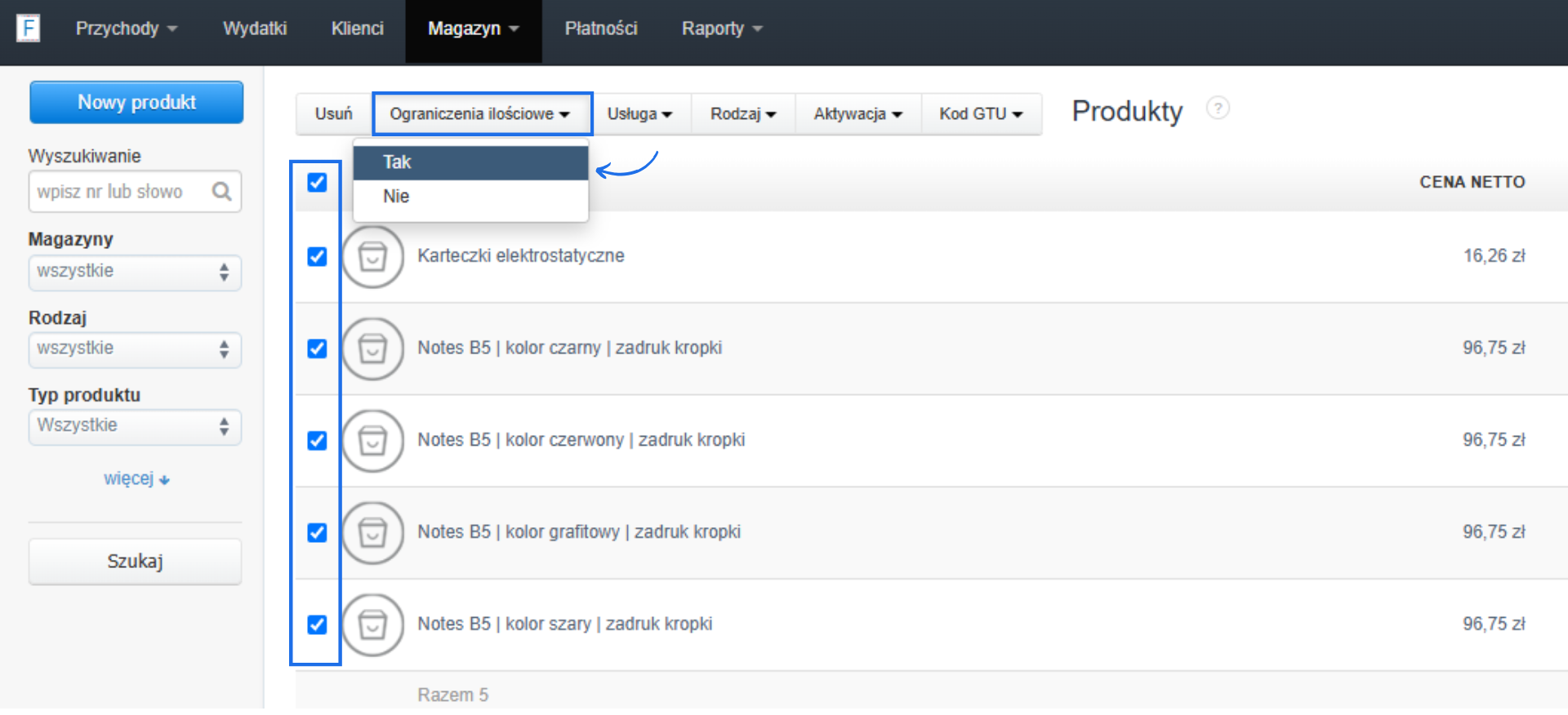Image resolution: width=1568 pixels, height=715 pixels.
Task: Click the product icon for Notes B5 czerwony
Action: 372,442
